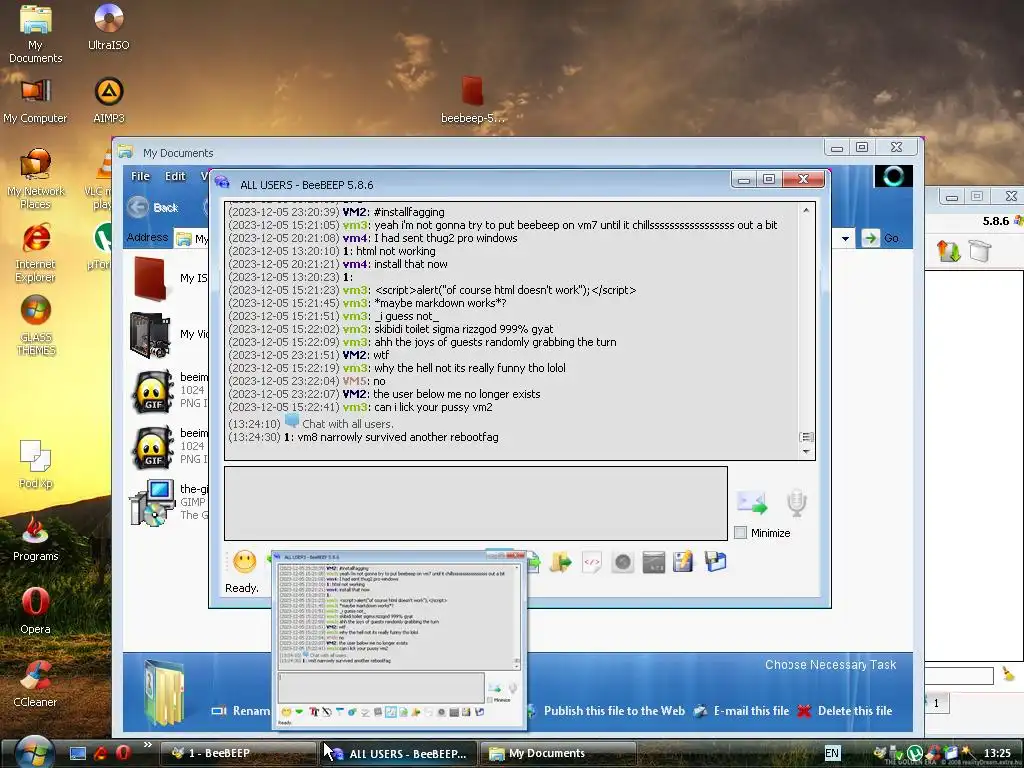1024x768 pixels.
Task: Click the EN language indicator
Action: pyautogui.click(x=831, y=753)
